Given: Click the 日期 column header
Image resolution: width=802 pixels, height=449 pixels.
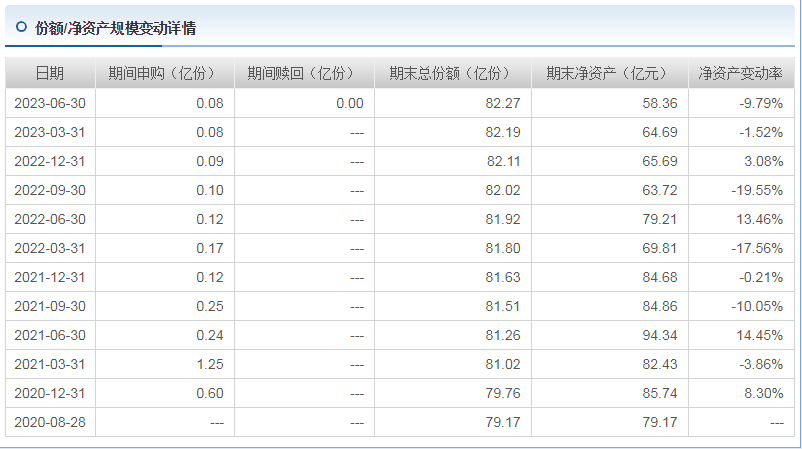Looking at the screenshot, I should click(x=50, y=74).
